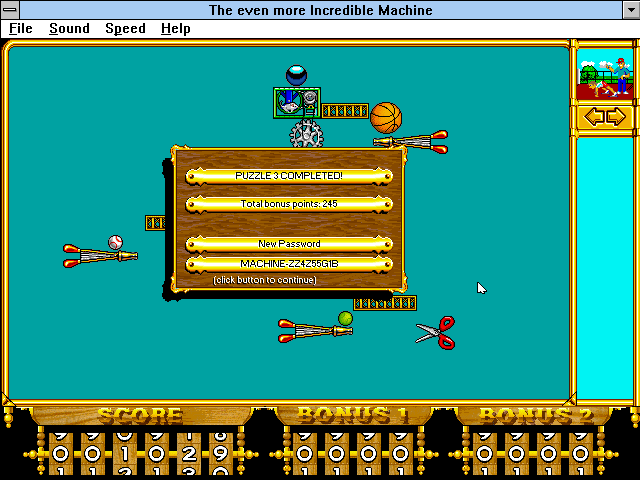Viewport: 640px width, 480px height.
Task: Open the Speed menu
Action: [x=125, y=29]
